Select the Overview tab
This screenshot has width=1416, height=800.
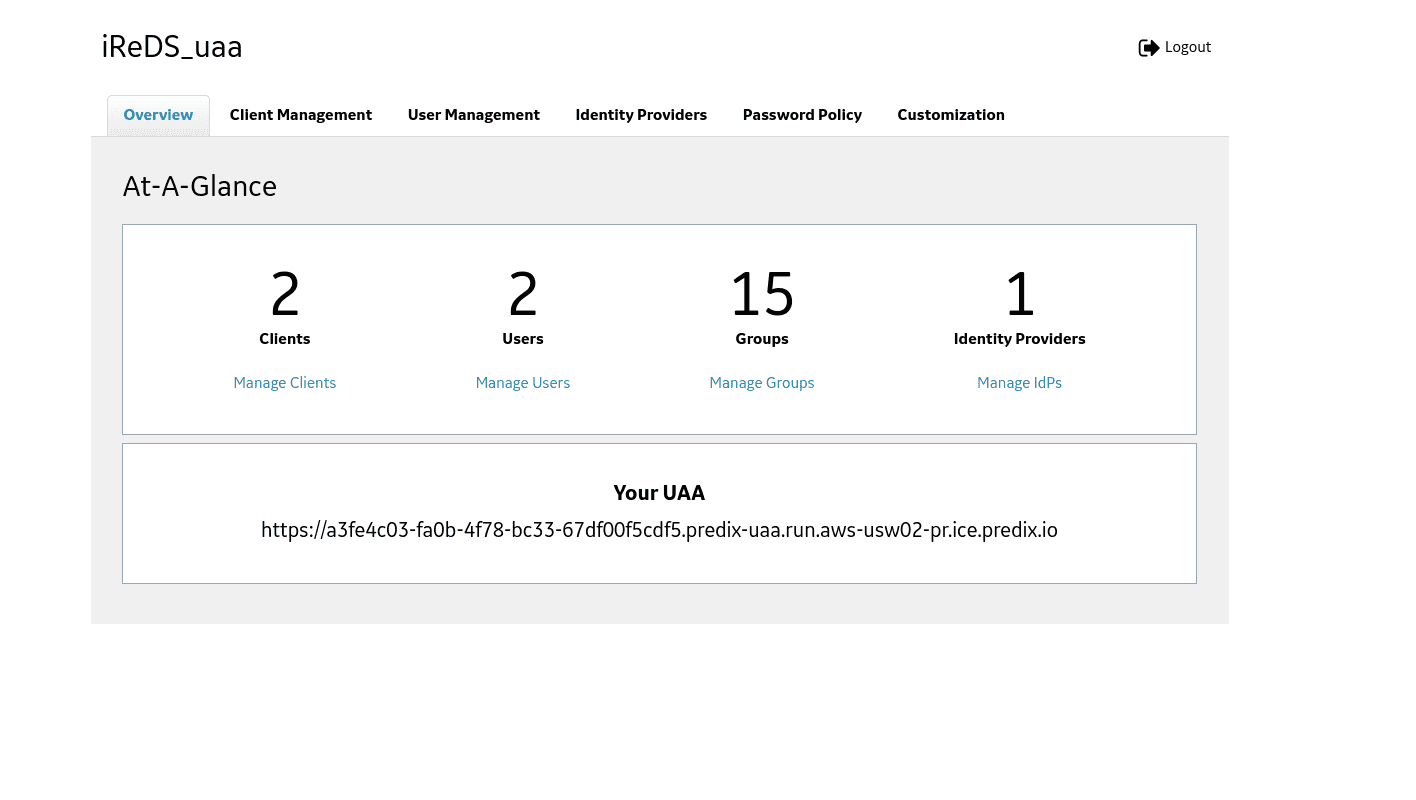point(158,115)
